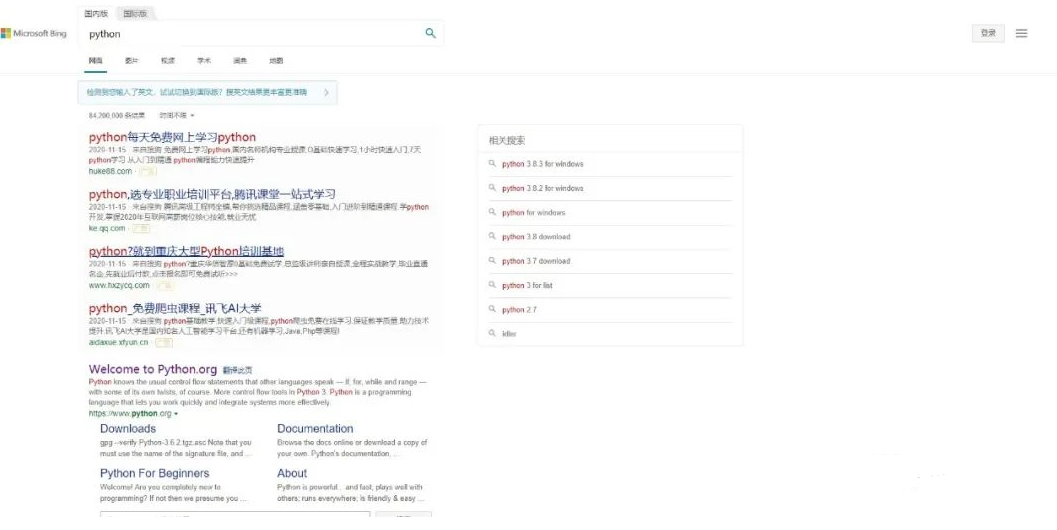
Task: Click the 登录 sign-in button
Action: pos(987,33)
